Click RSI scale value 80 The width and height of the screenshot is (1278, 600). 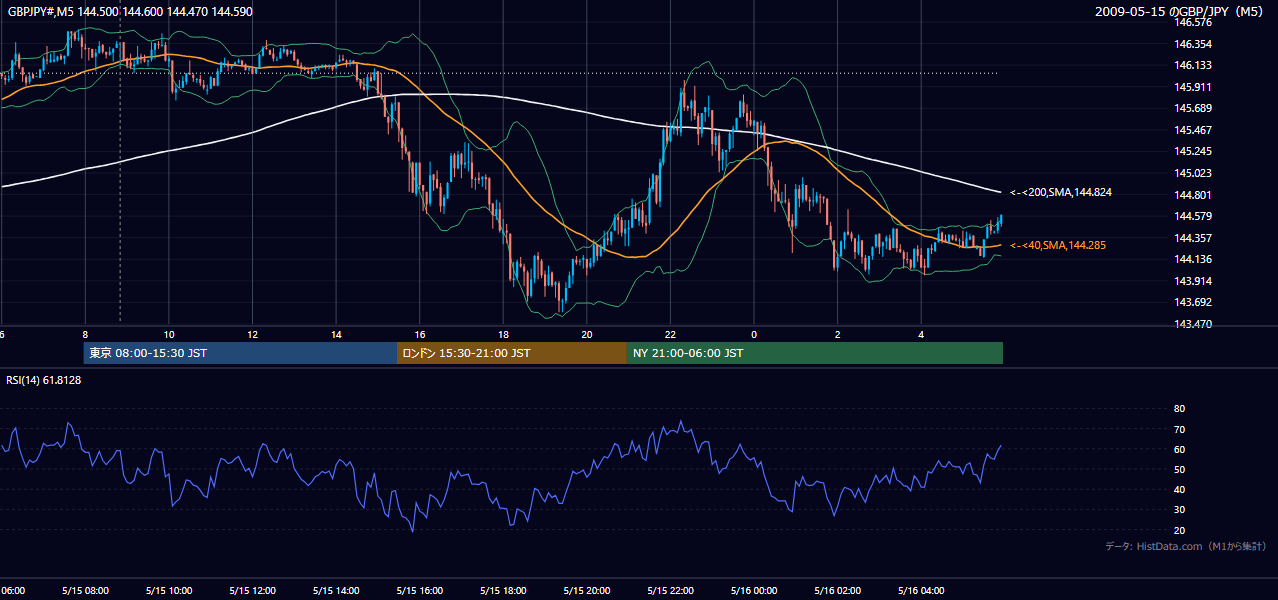coord(1179,409)
